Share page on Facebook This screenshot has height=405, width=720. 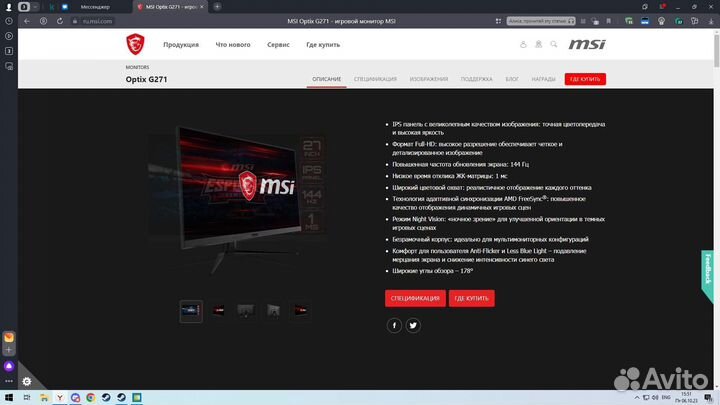coord(394,325)
